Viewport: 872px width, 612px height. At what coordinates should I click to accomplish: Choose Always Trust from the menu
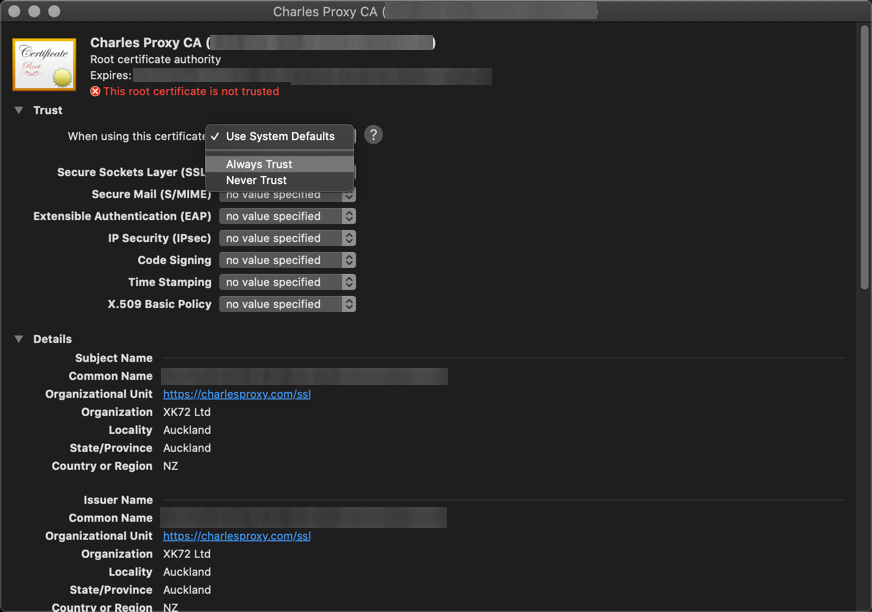(x=279, y=164)
